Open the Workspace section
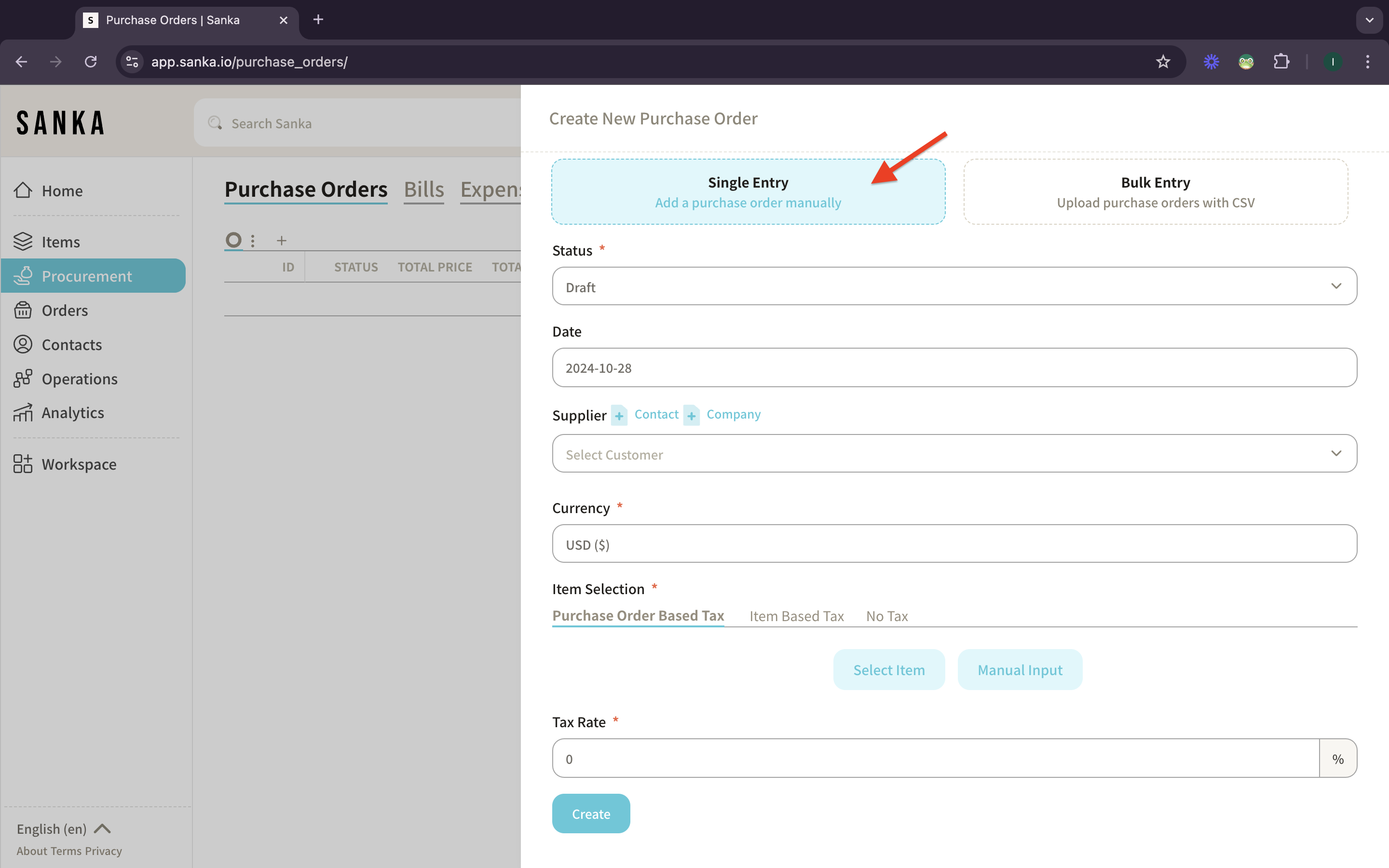 tap(79, 464)
